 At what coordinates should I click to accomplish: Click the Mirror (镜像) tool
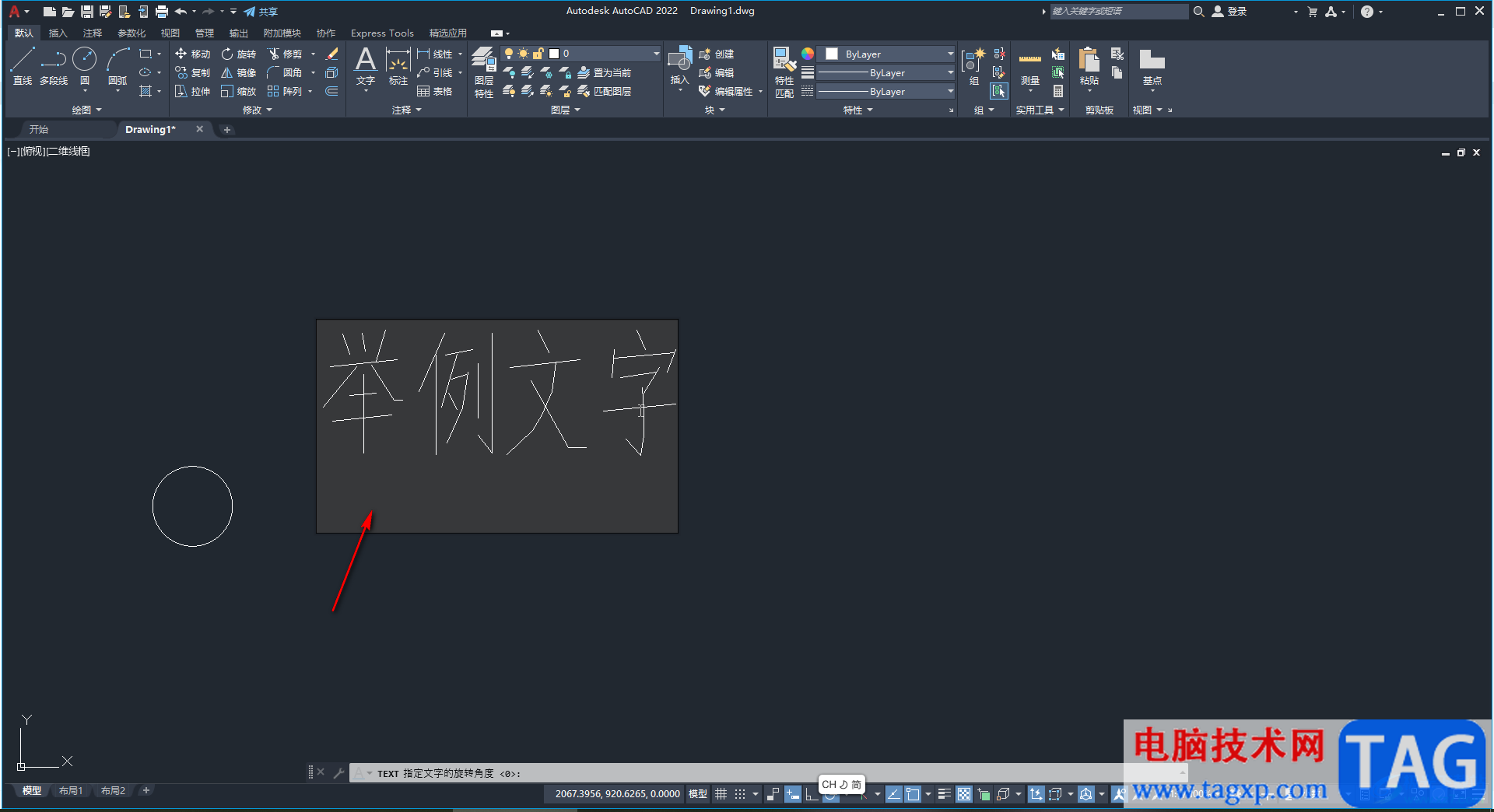[x=238, y=72]
